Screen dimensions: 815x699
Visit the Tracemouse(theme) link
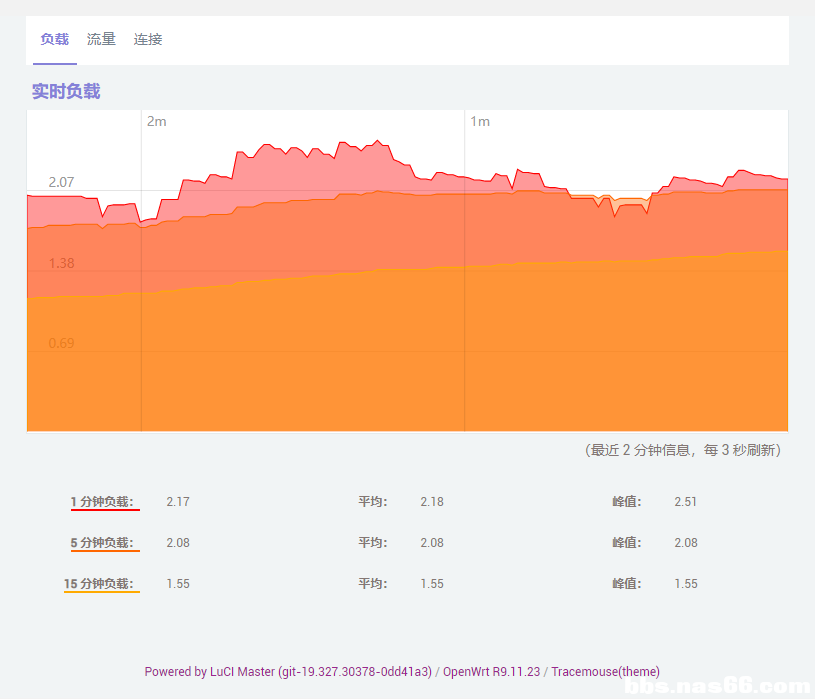point(605,672)
